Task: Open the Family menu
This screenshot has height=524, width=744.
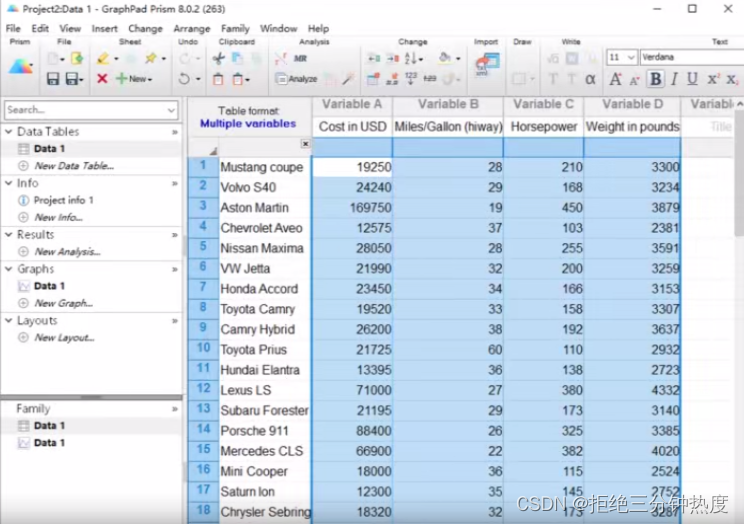Action: click(x=235, y=28)
